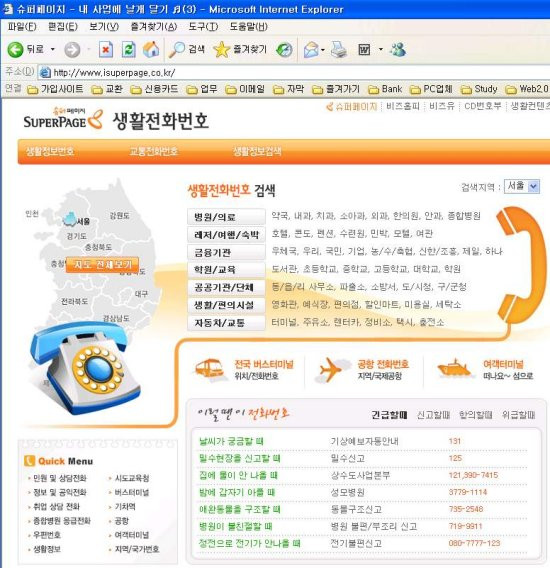Click the 병원/의료 category button
Screen dimensions: 550x568
pyautogui.click(x=226, y=217)
